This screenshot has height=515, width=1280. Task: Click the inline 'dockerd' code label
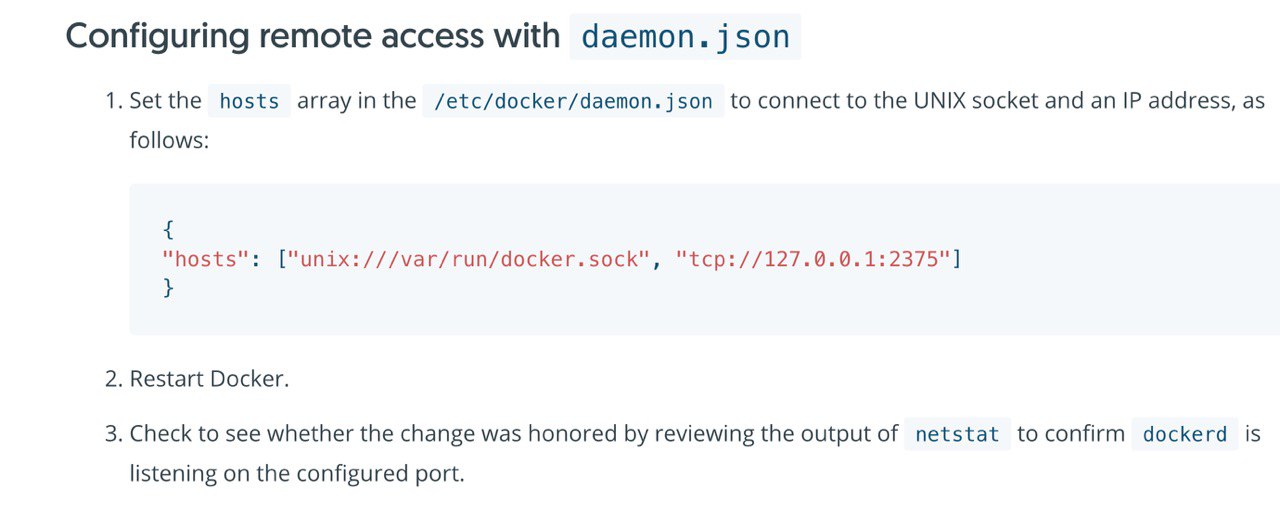[x=1185, y=435]
